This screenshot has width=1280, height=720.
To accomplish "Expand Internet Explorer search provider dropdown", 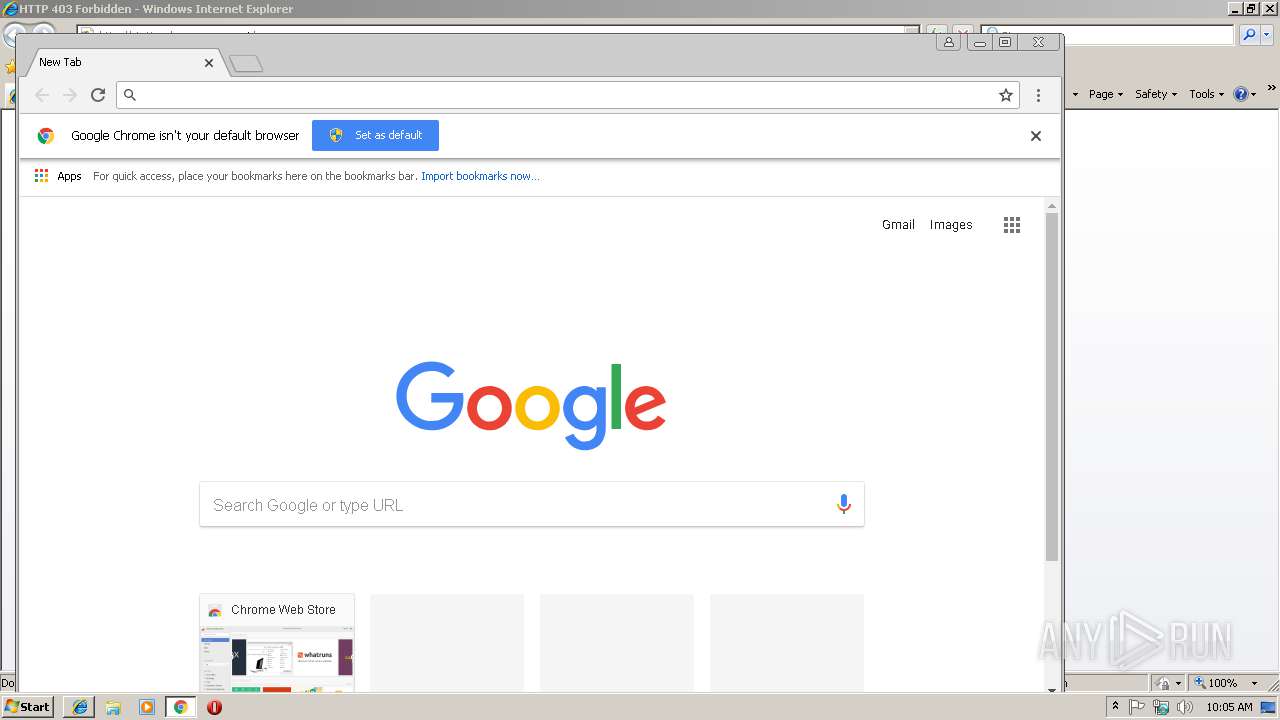I will [1268, 35].
